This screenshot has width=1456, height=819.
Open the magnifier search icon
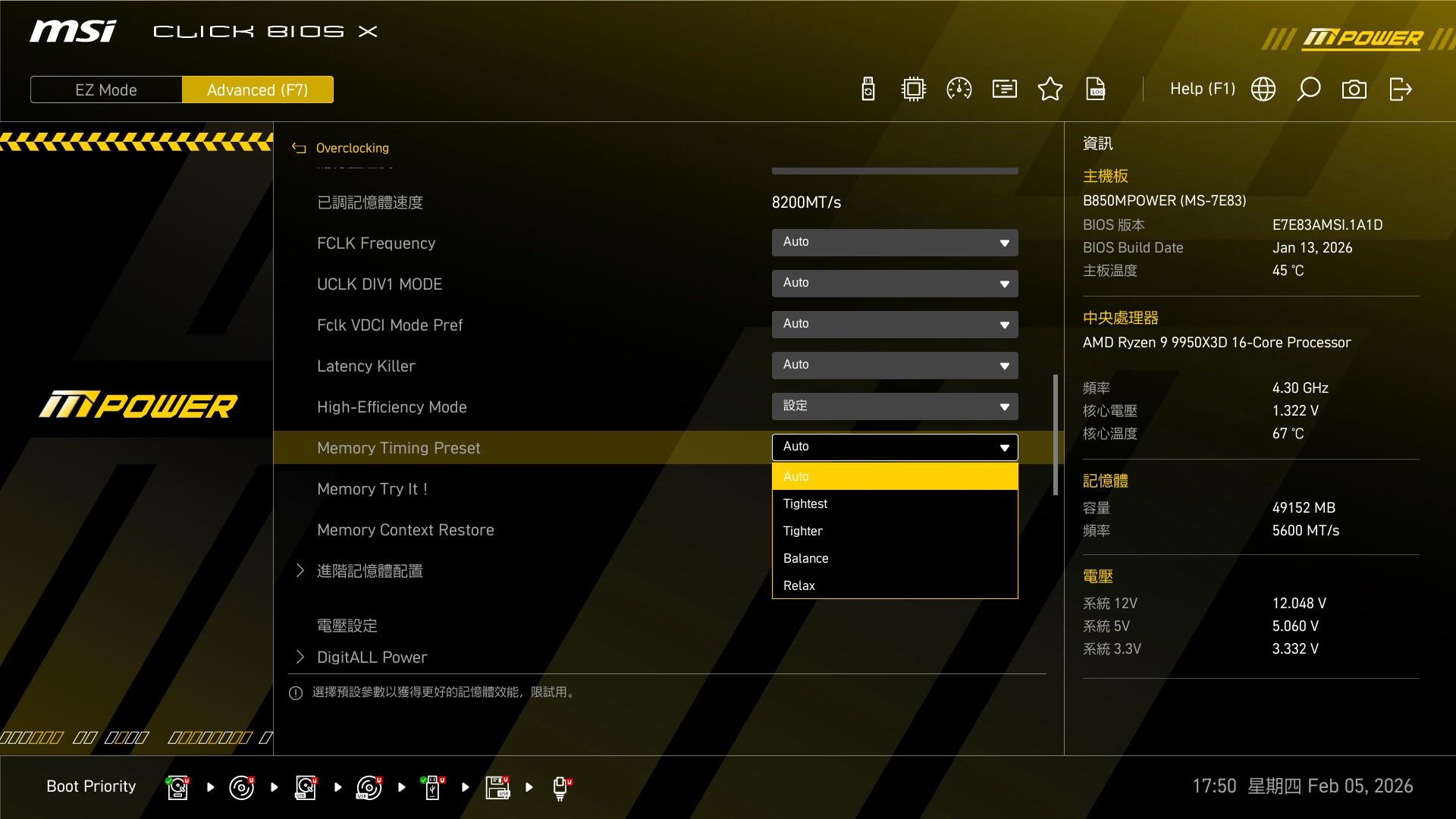click(1309, 89)
